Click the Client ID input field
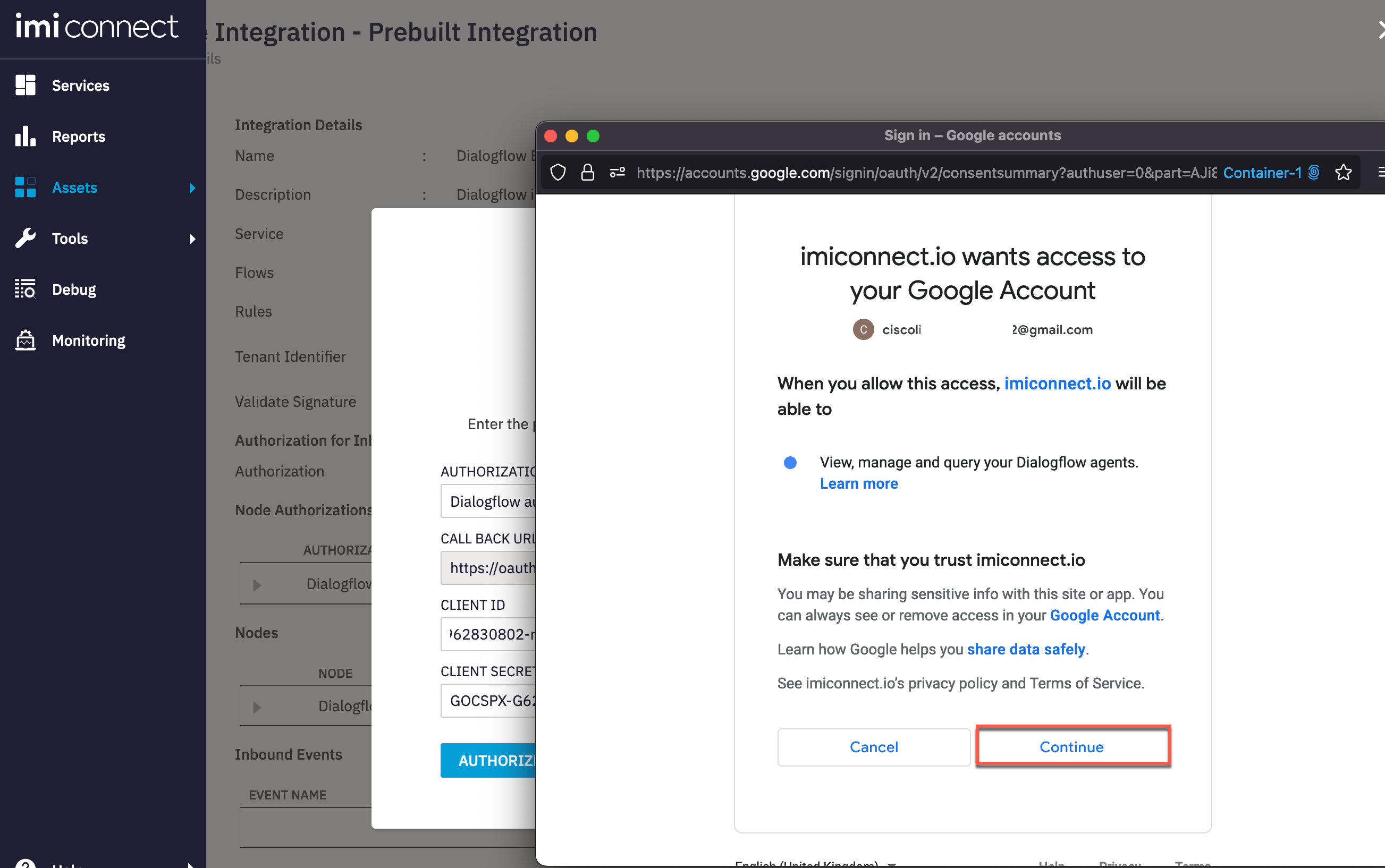Image resolution: width=1385 pixels, height=868 pixels. [488, 634]
